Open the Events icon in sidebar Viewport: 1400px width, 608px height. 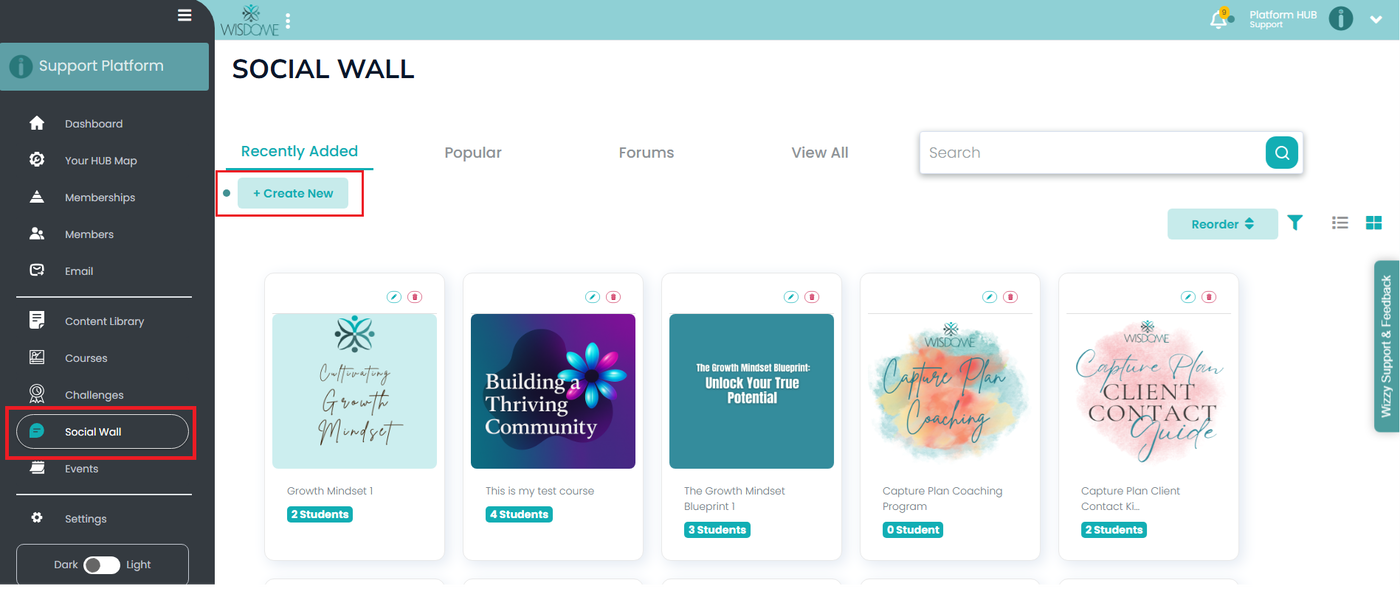[x=37, y=468]
